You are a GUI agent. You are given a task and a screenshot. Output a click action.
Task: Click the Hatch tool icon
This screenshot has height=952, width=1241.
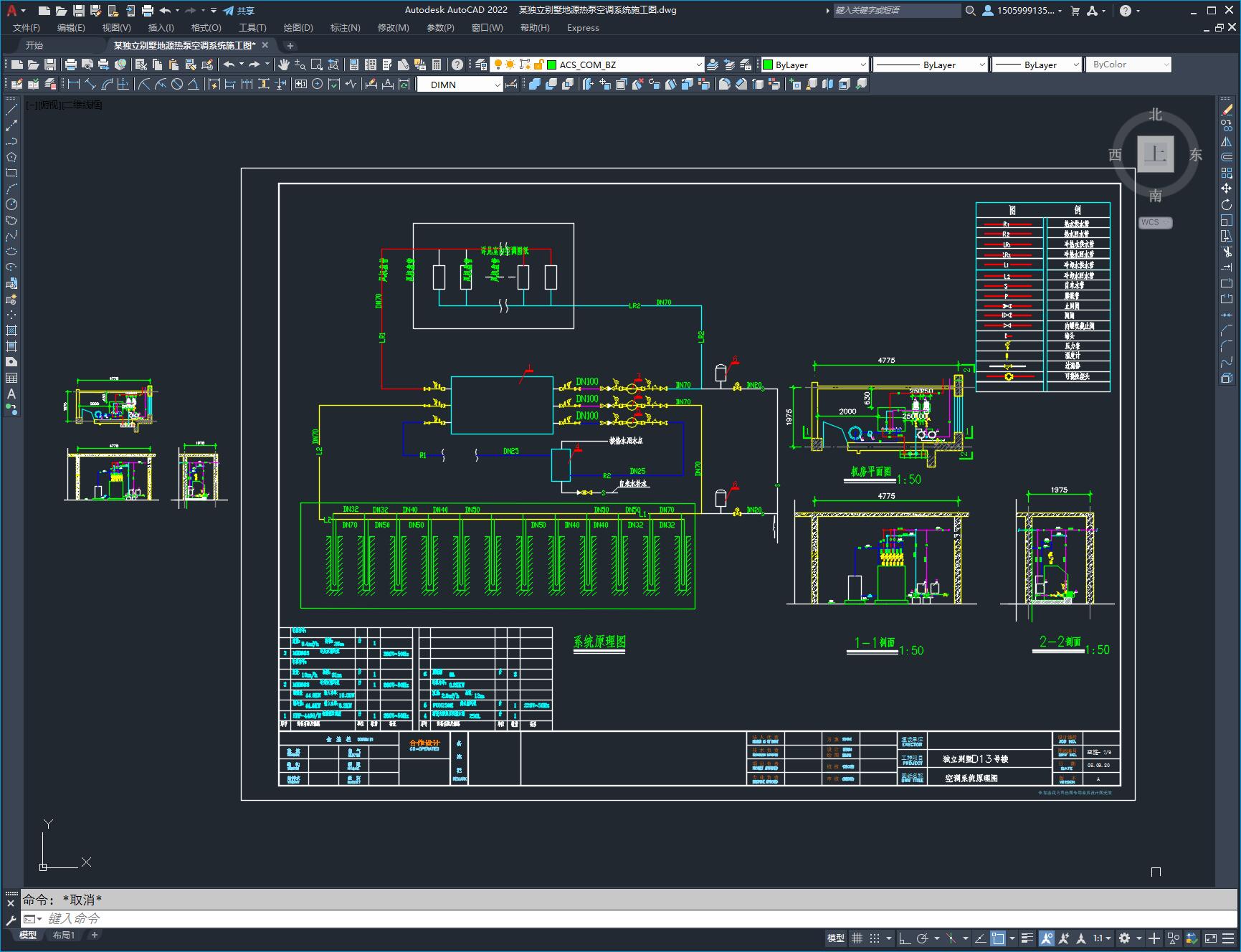click(11, 330)
